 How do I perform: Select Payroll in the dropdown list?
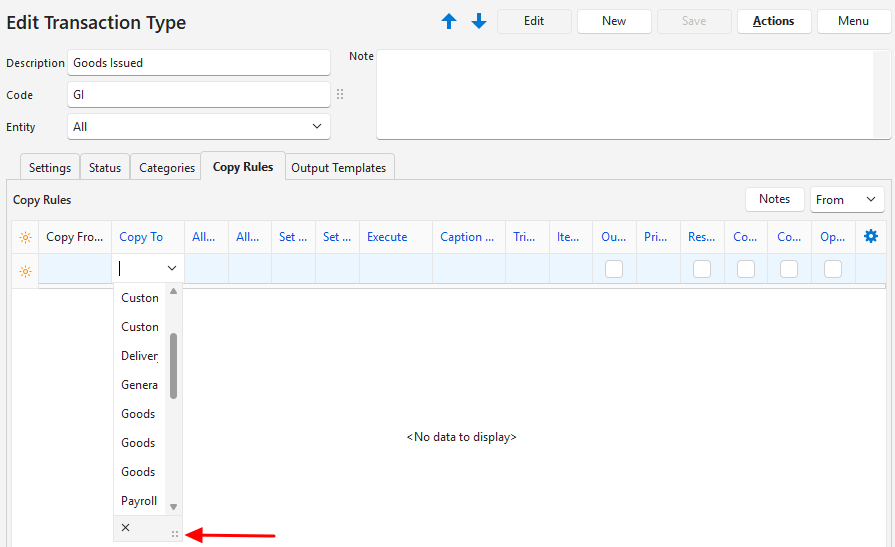pos(139,500)
